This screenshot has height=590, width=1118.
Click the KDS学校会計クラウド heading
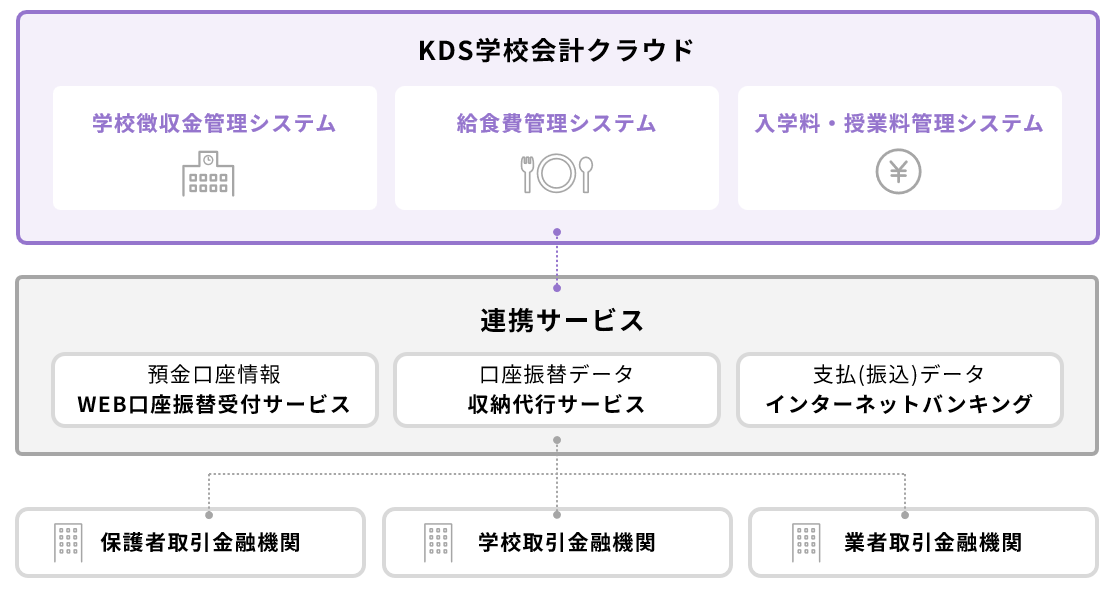[x=556, y=51]
